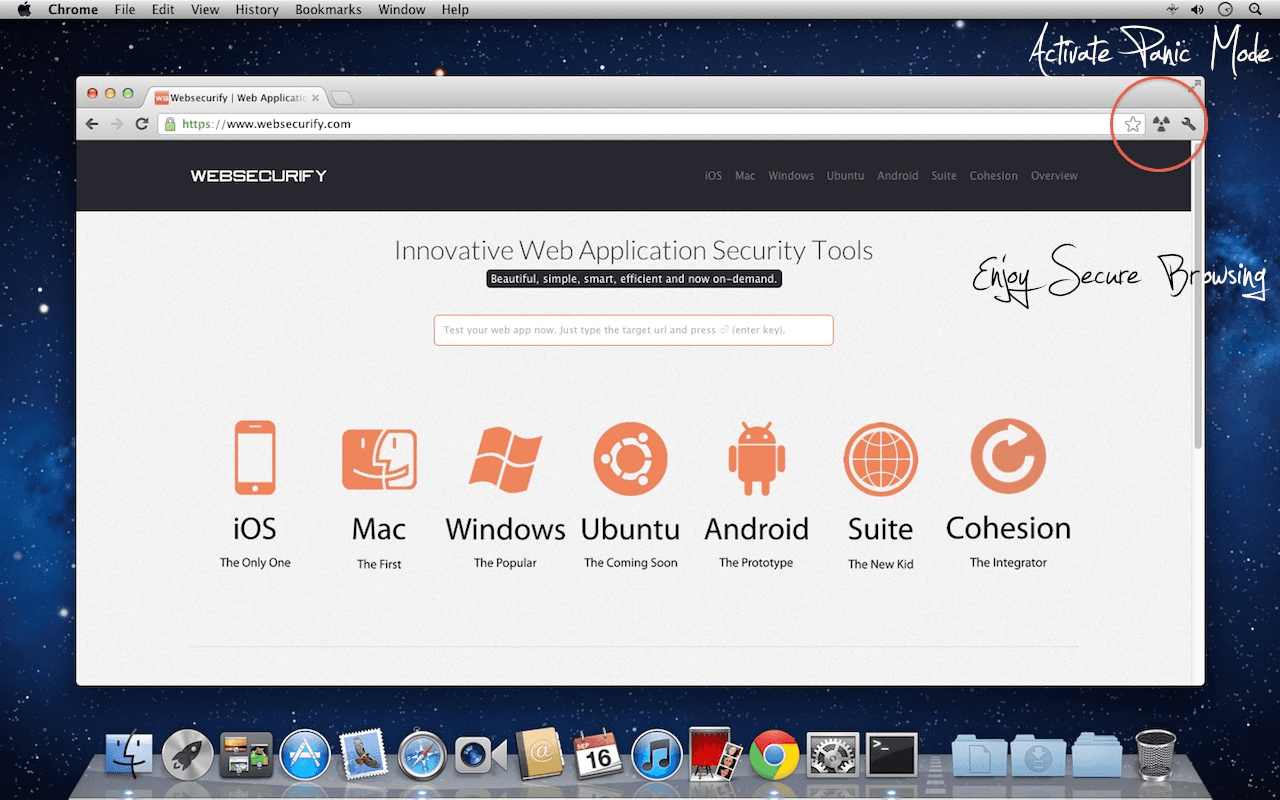The width and height of the screenshot is (1280, 800).
Task: Click Windows link in site header
Action: pos(791,176)
